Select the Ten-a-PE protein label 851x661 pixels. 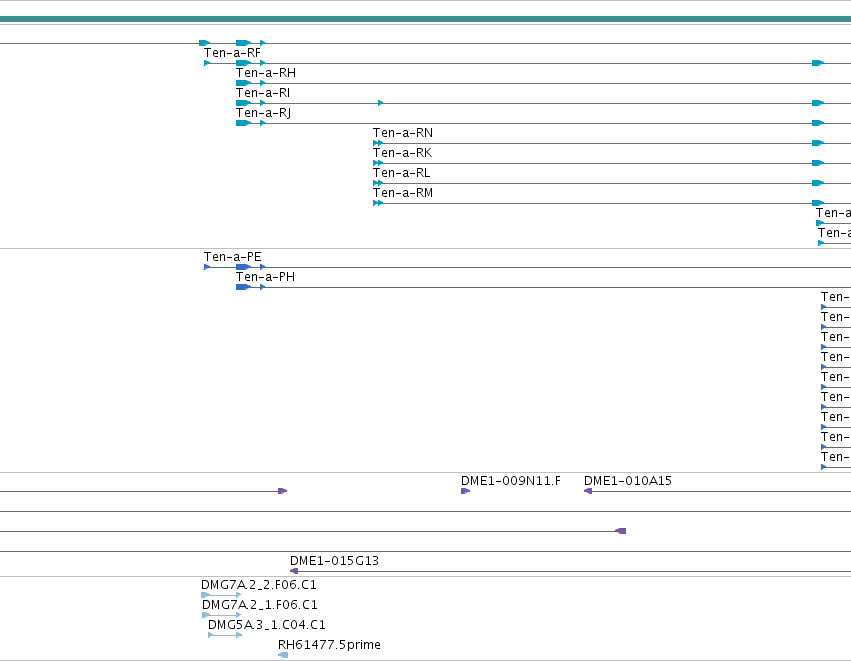pyautogui.click(x=232, y=257)
